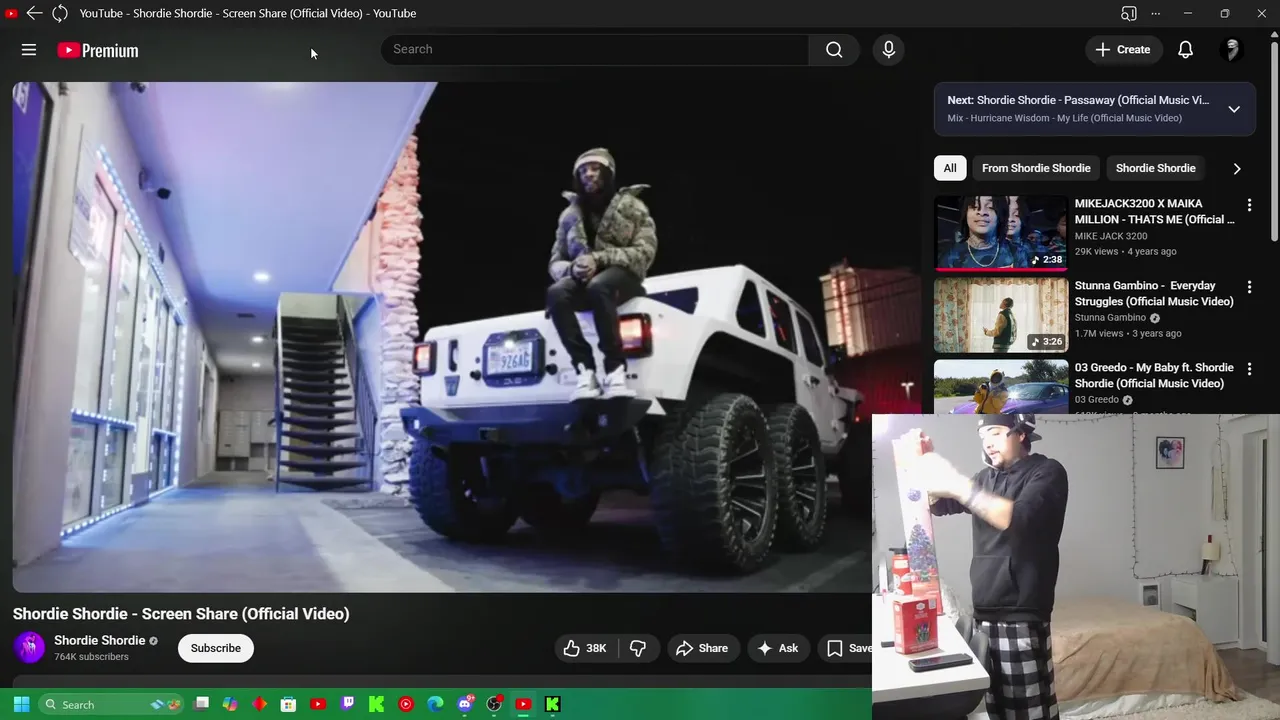This screenshot has width=1280, height=720.
Task: Open Microsoft Edge from taskbar
Action: pos(435,704)
